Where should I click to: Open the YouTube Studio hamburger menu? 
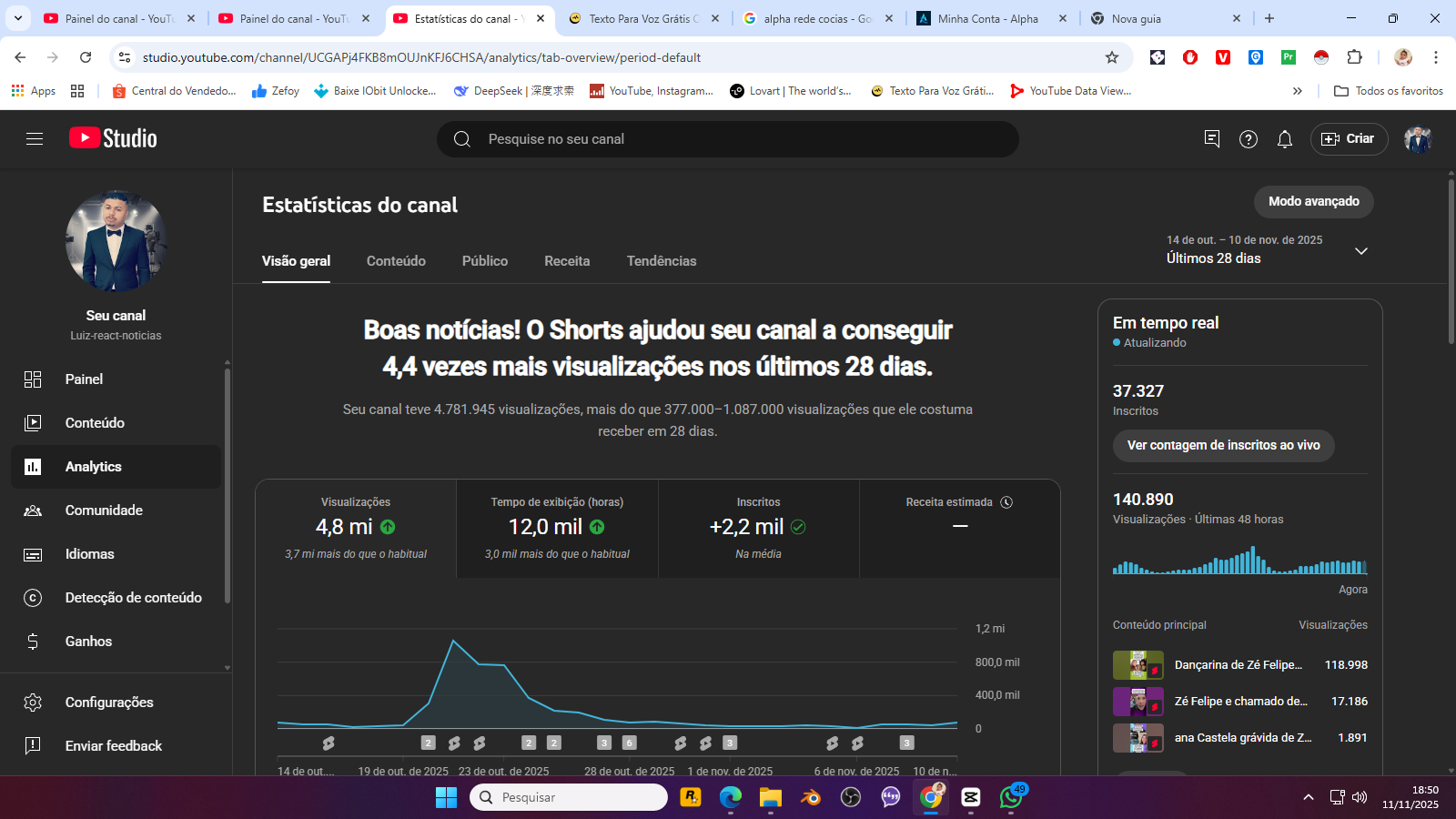click(35, 138)
